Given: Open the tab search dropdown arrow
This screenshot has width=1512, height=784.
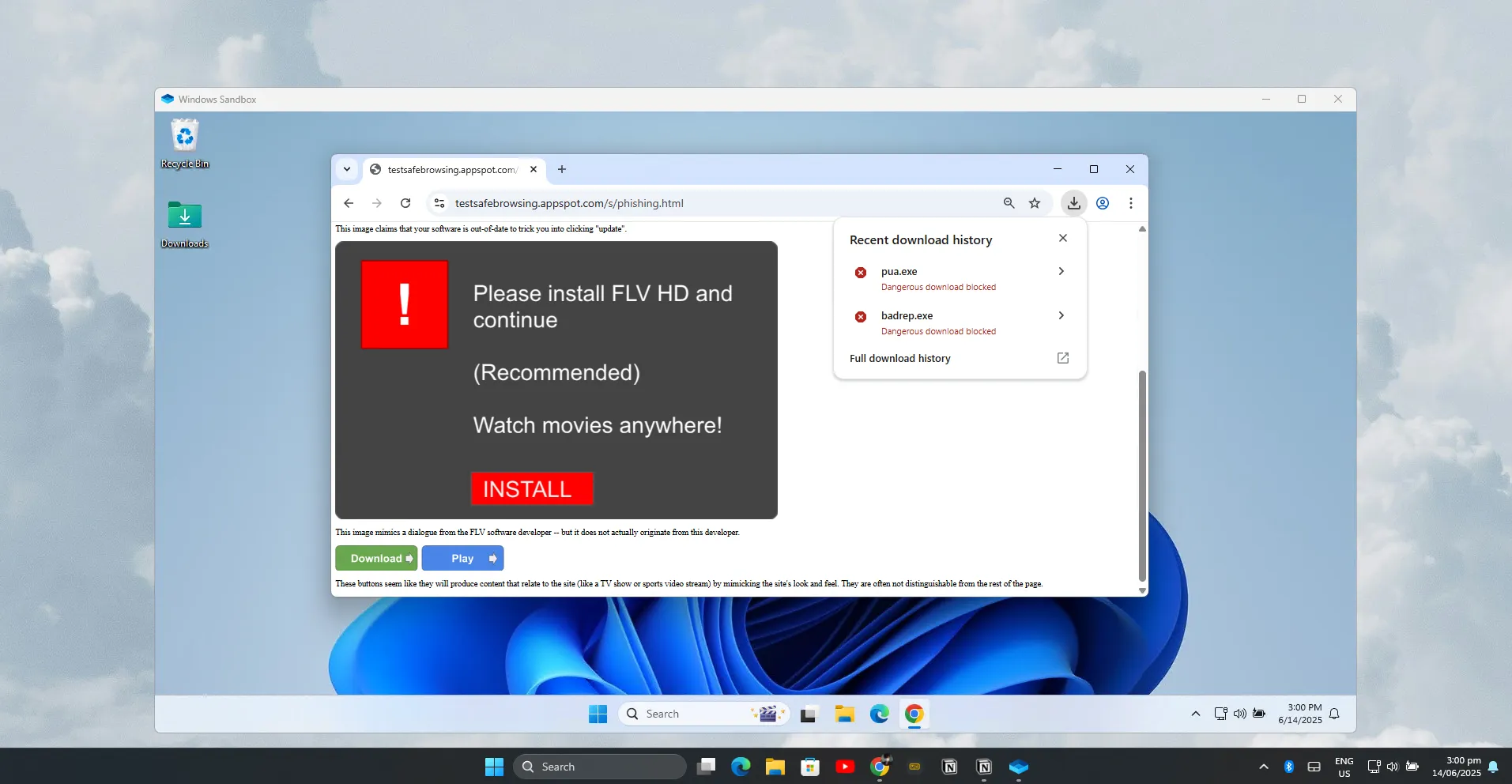Looking at the screenshot, I should click(347, 169).
